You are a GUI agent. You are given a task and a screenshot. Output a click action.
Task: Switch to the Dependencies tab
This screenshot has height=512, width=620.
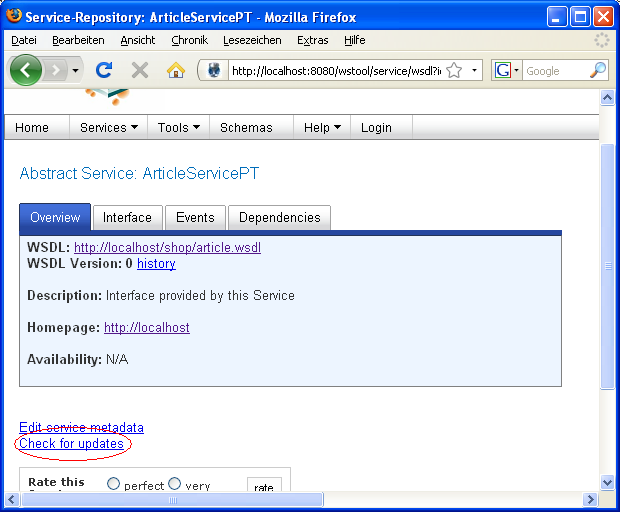click(x=280, y=217)
